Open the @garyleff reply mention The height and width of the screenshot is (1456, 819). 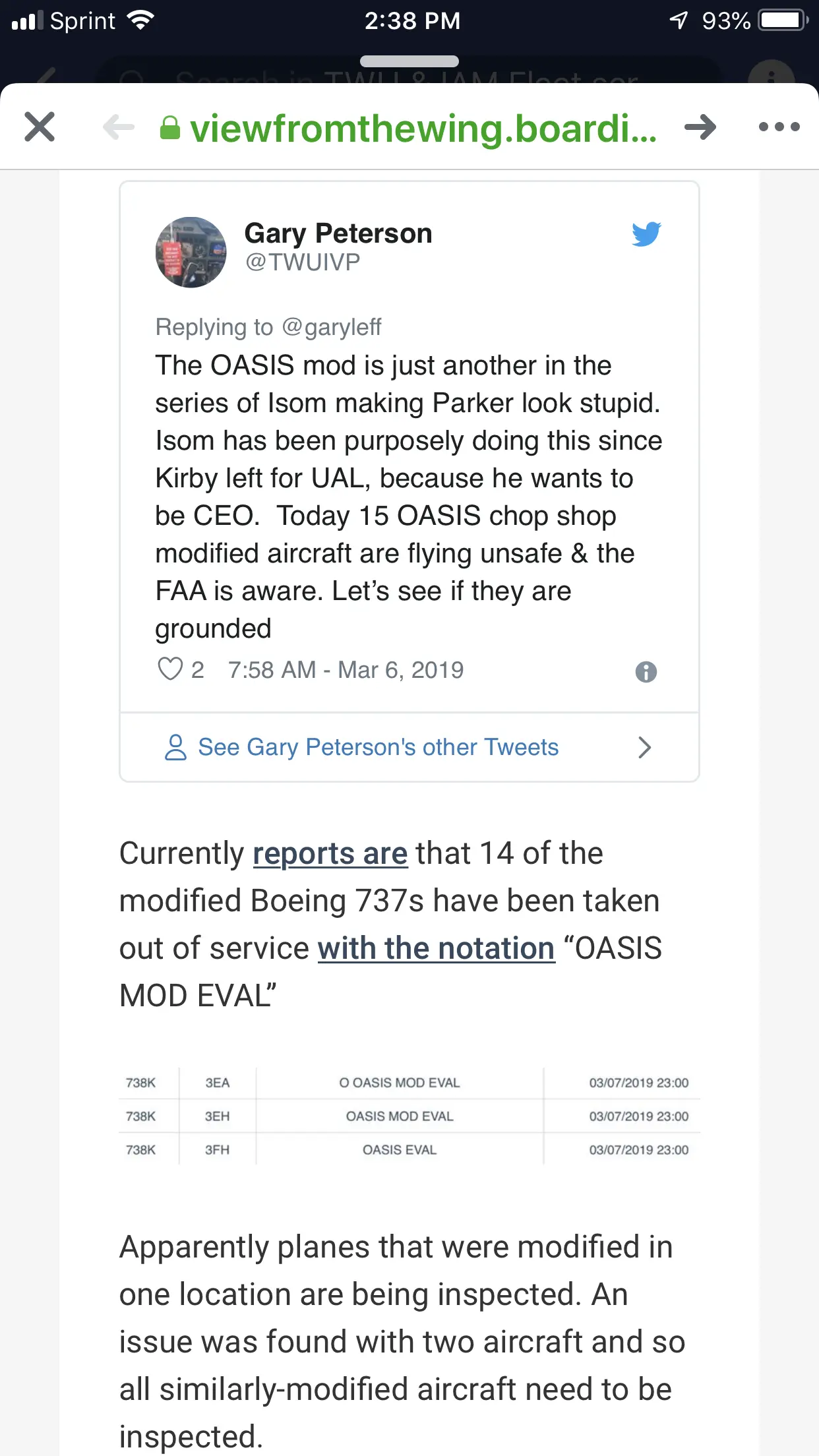(332, 327)
